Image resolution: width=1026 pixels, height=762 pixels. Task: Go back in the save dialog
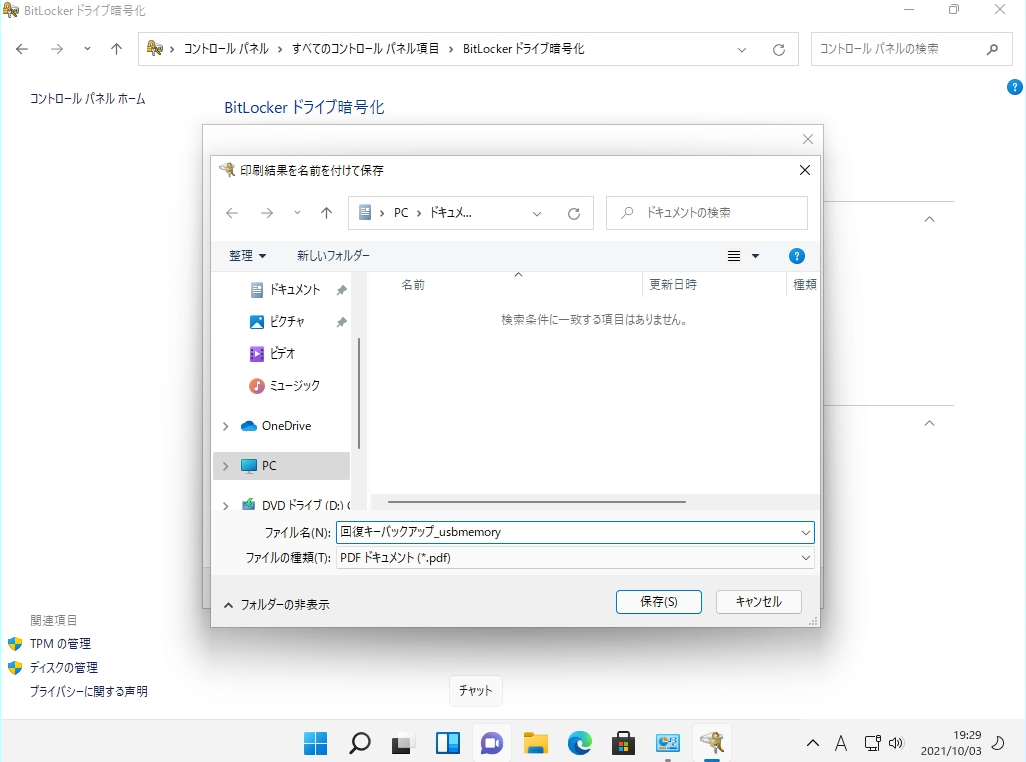pos(232,213)
